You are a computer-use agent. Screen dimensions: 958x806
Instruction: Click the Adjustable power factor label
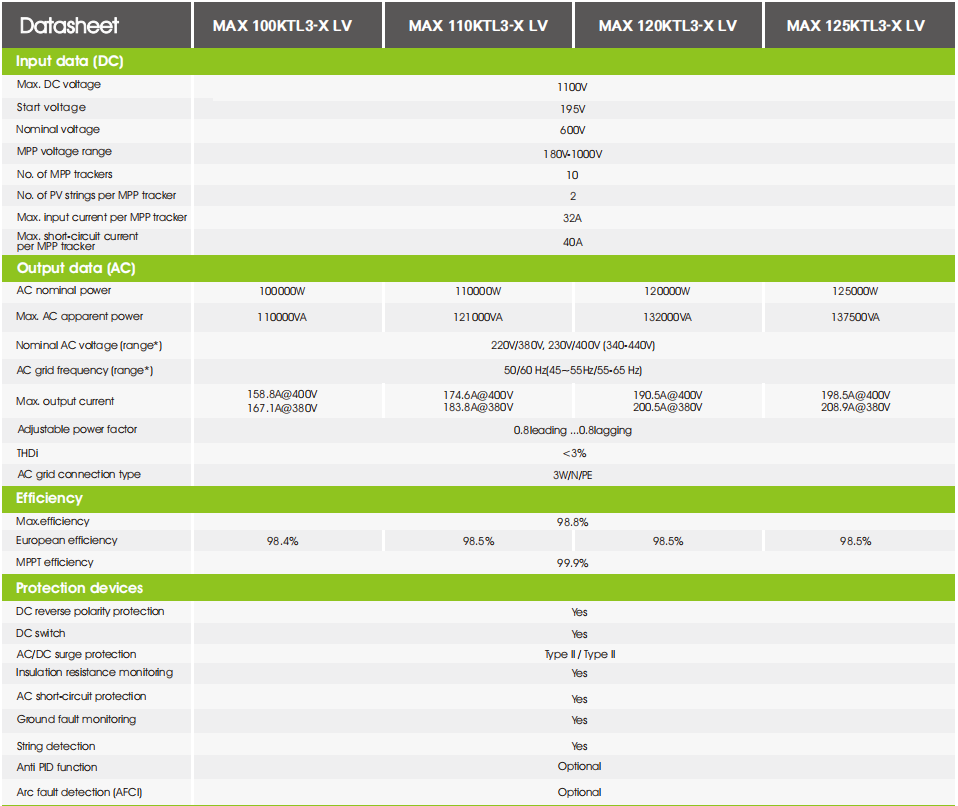tap(78, 430)
